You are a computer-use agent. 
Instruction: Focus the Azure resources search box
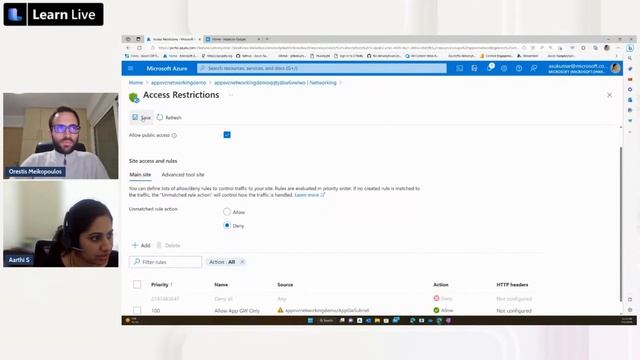[322, 68]
